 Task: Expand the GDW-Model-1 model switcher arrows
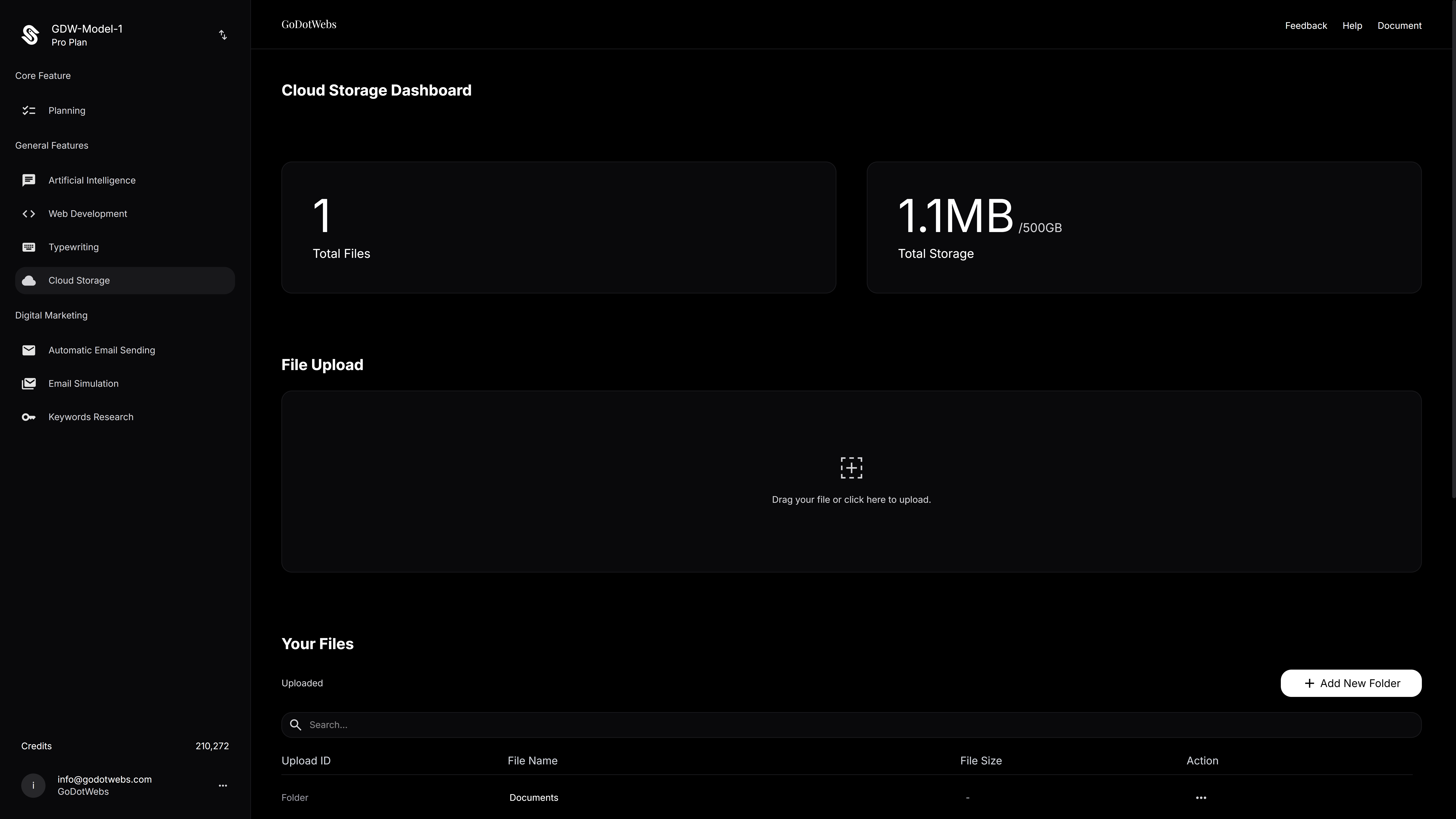click(x=223, y=35)
